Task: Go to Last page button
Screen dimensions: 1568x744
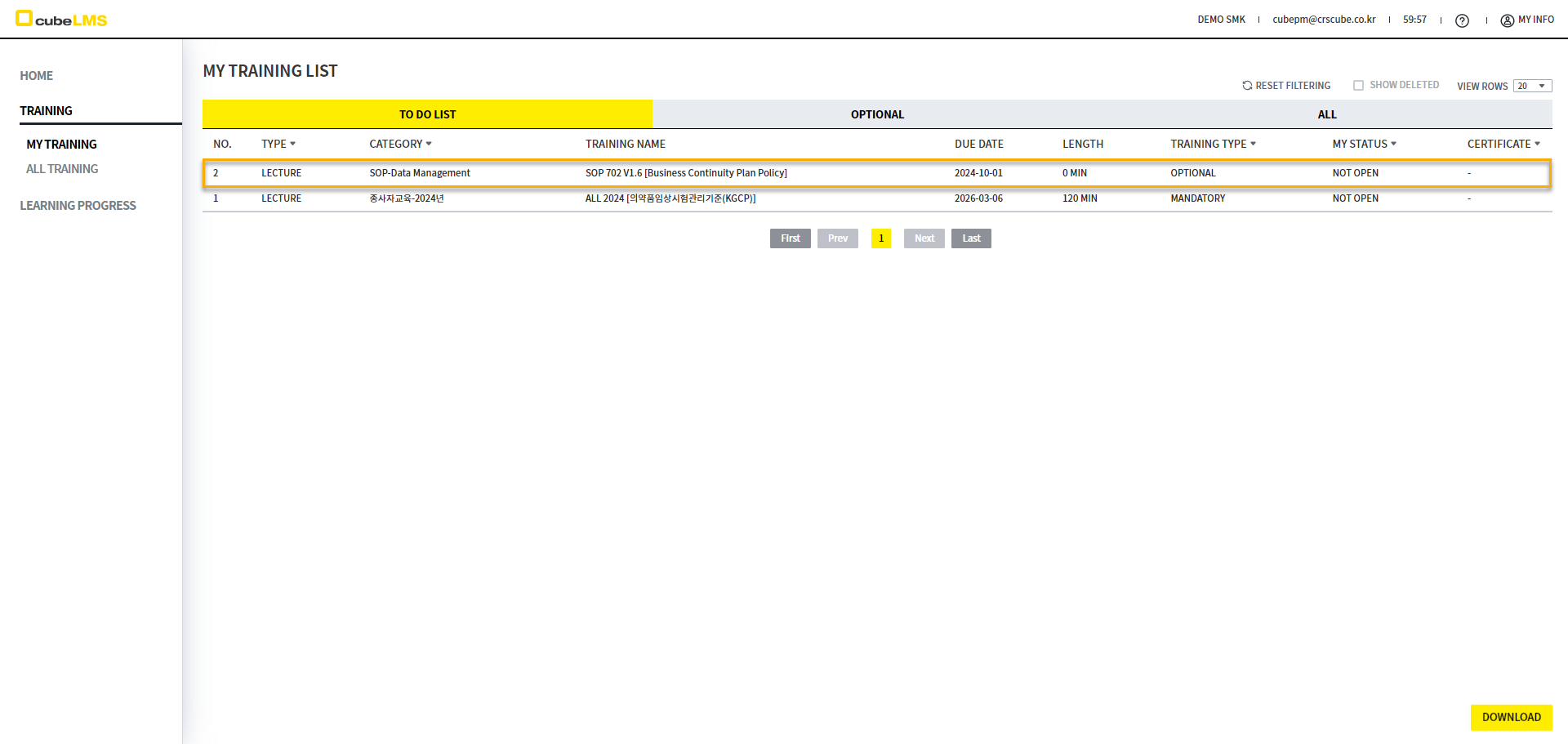Action: [971, 238]
